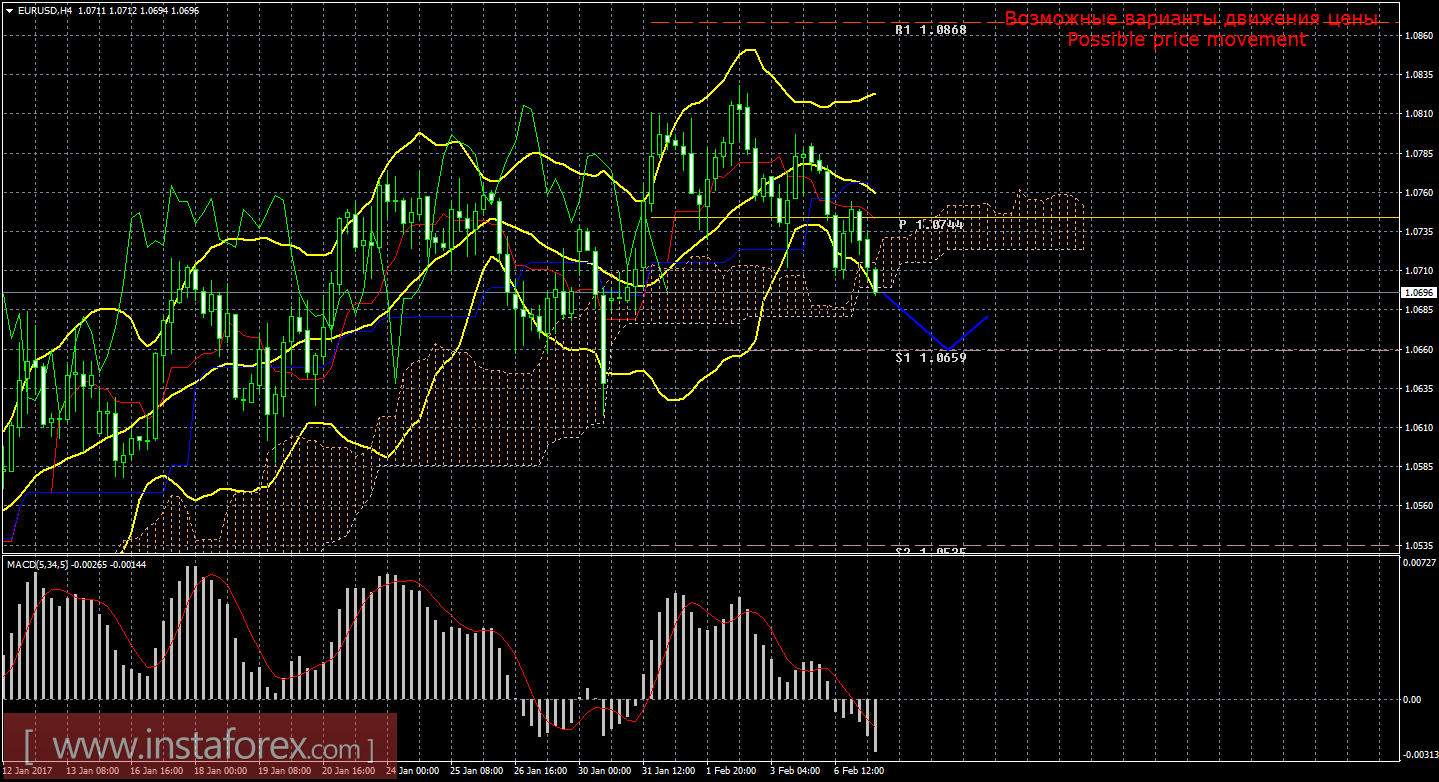Viewport: 1439px width, 782px height.
Task: Click the '6 Feb 12:00' time axis label
Action: pyautogui.click(x=860, y=771)
